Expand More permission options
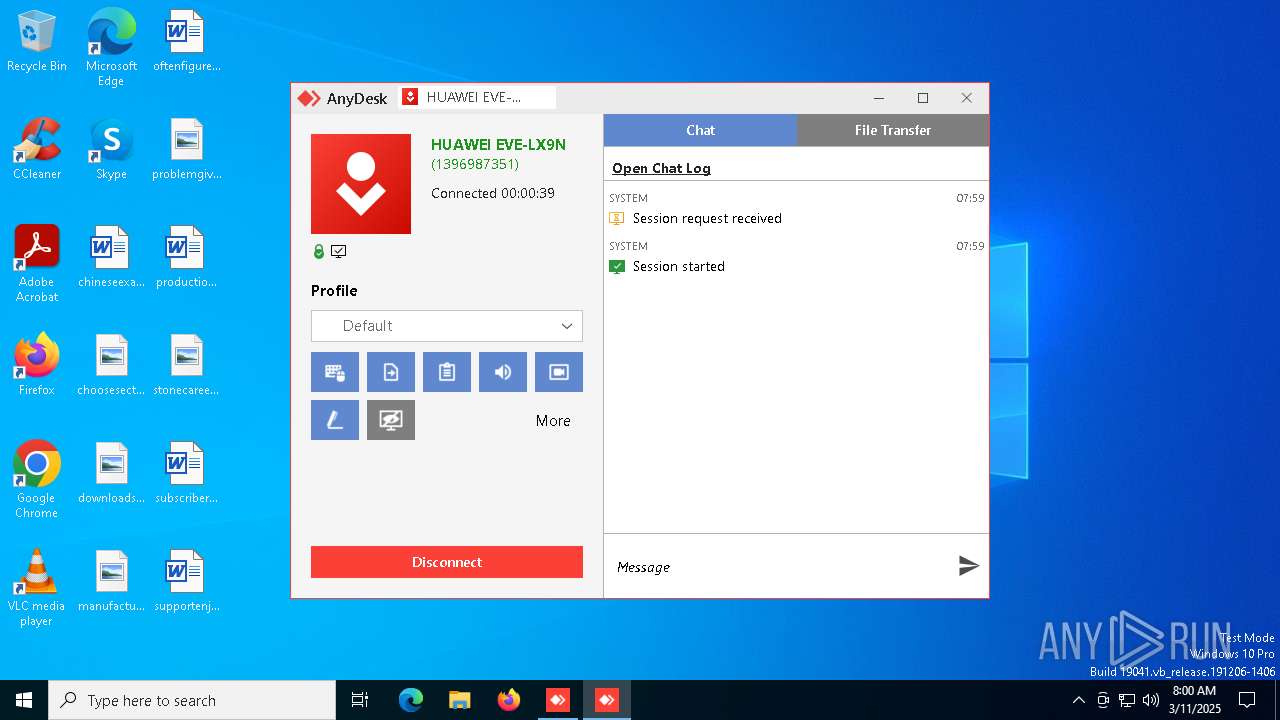The image size is (1280, 720). click(553, 421)
